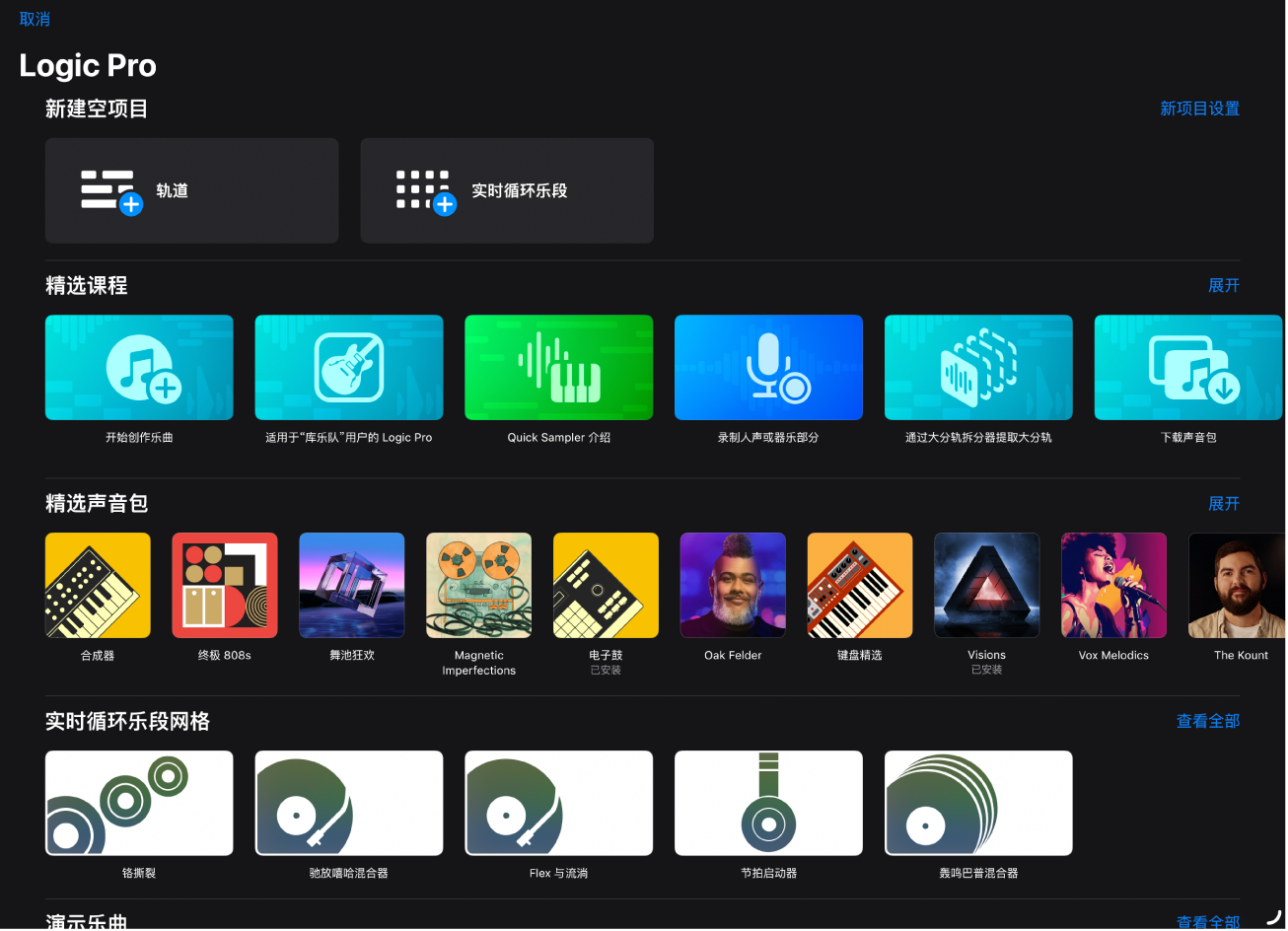Click the 'Quick Sampler 介绍' caption text

click(559, 437)
